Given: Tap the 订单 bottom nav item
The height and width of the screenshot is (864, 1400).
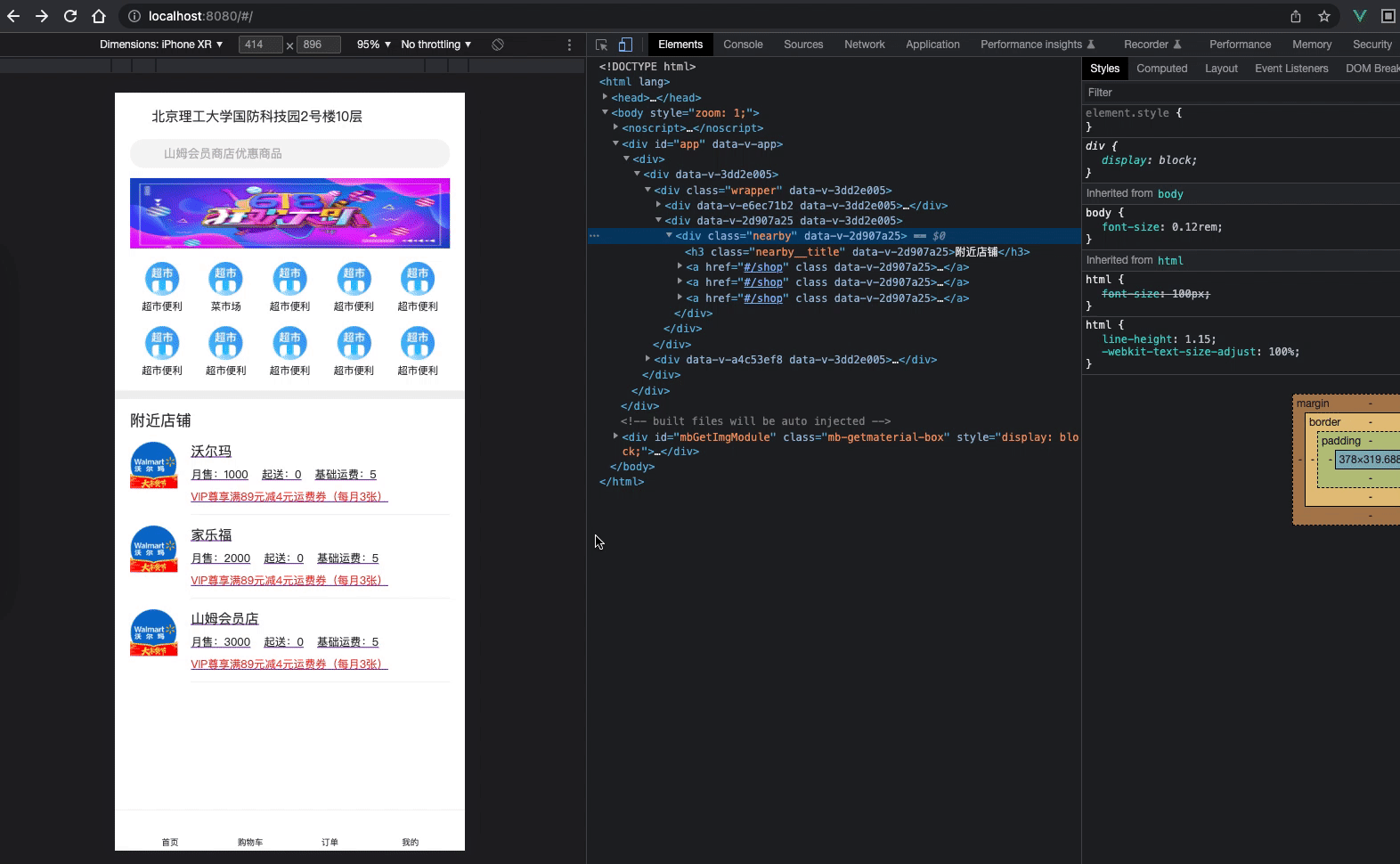Looking at the screenshot, I should (330, 842).
